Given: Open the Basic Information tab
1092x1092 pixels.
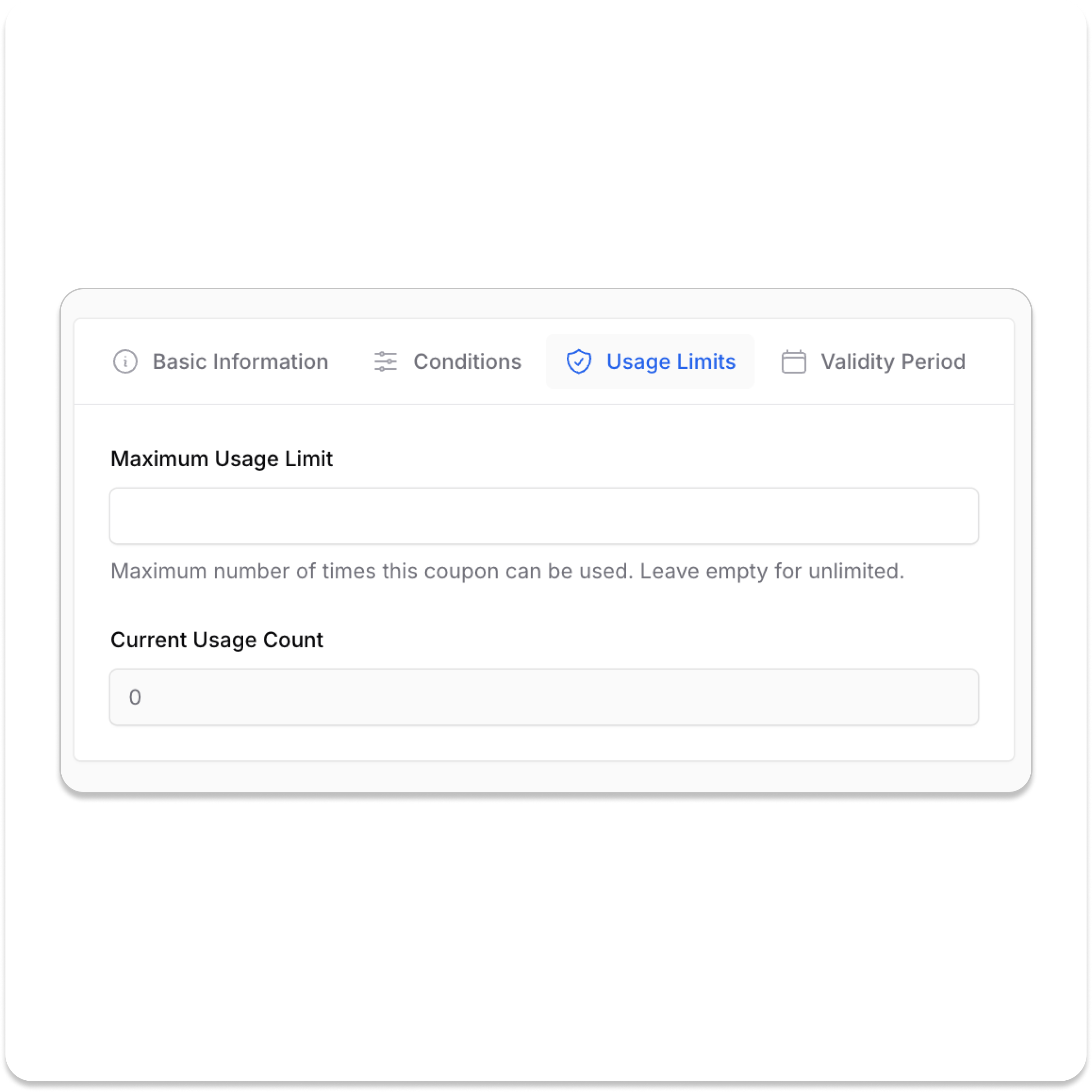Looking at the screenshot, I should tap(240, 362).
